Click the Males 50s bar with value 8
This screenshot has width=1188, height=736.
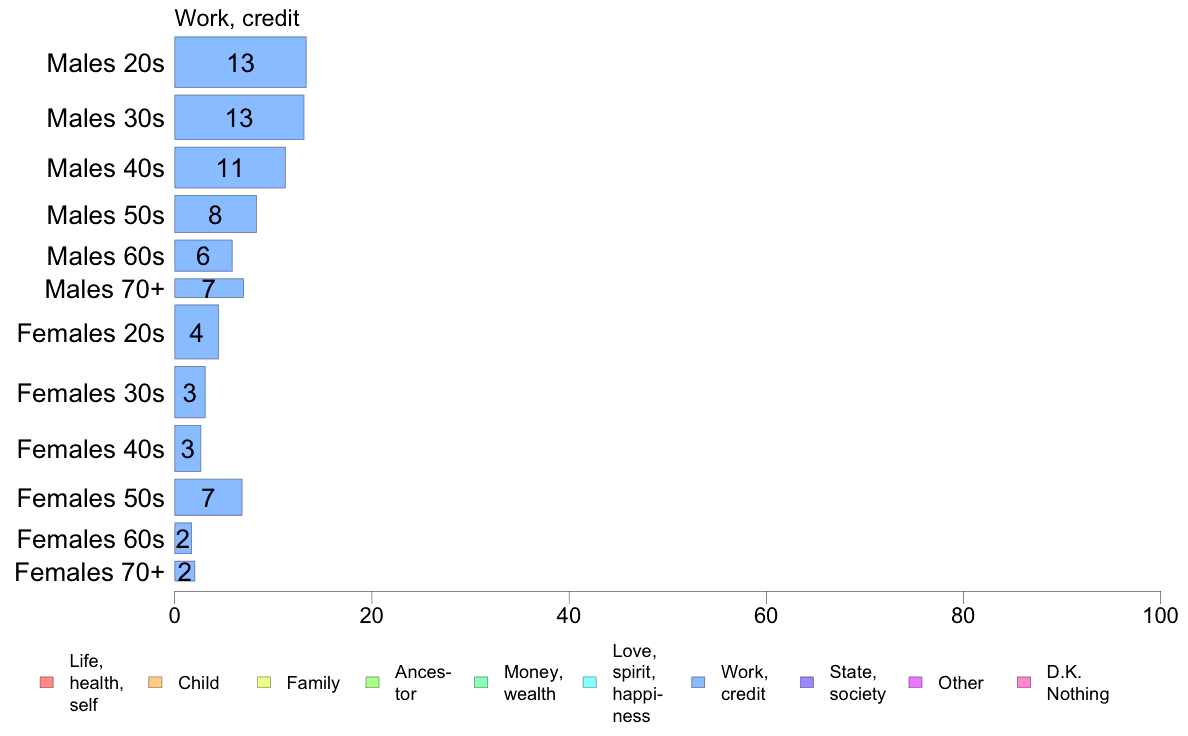pyautogui.click(x=216, y=215)
